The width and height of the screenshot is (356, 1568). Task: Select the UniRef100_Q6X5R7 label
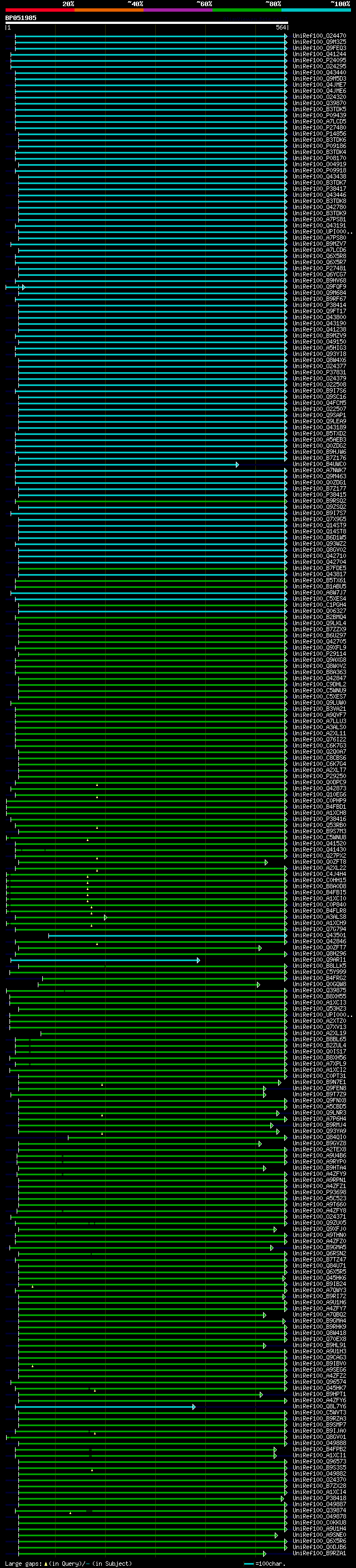point(319,263)
